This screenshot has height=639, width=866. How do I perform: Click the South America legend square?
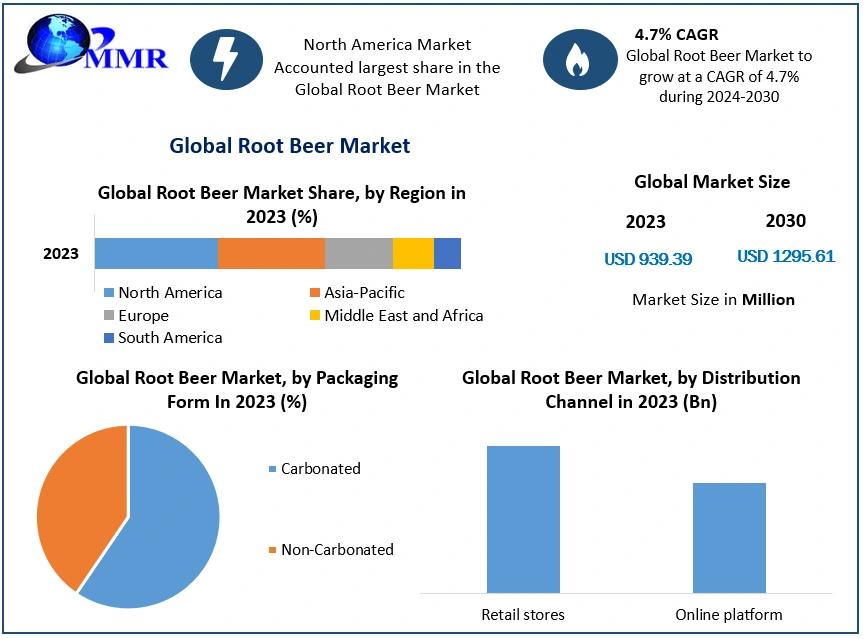click(110, 338)
